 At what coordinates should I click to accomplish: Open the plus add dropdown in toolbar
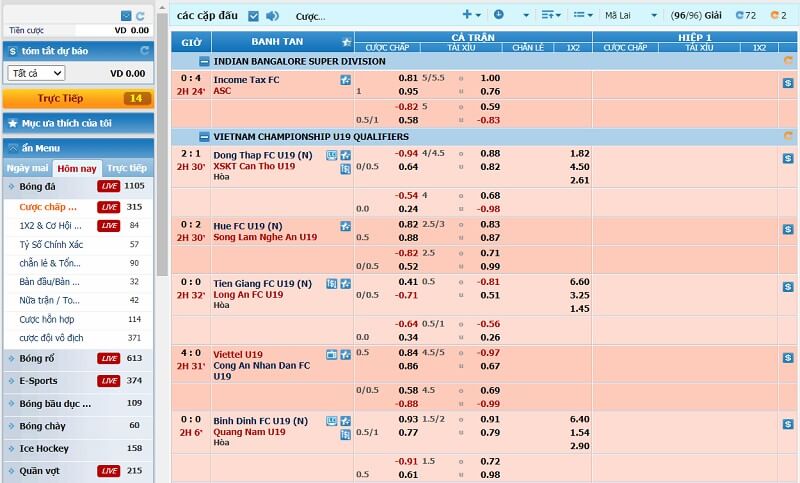pos(471,15)
